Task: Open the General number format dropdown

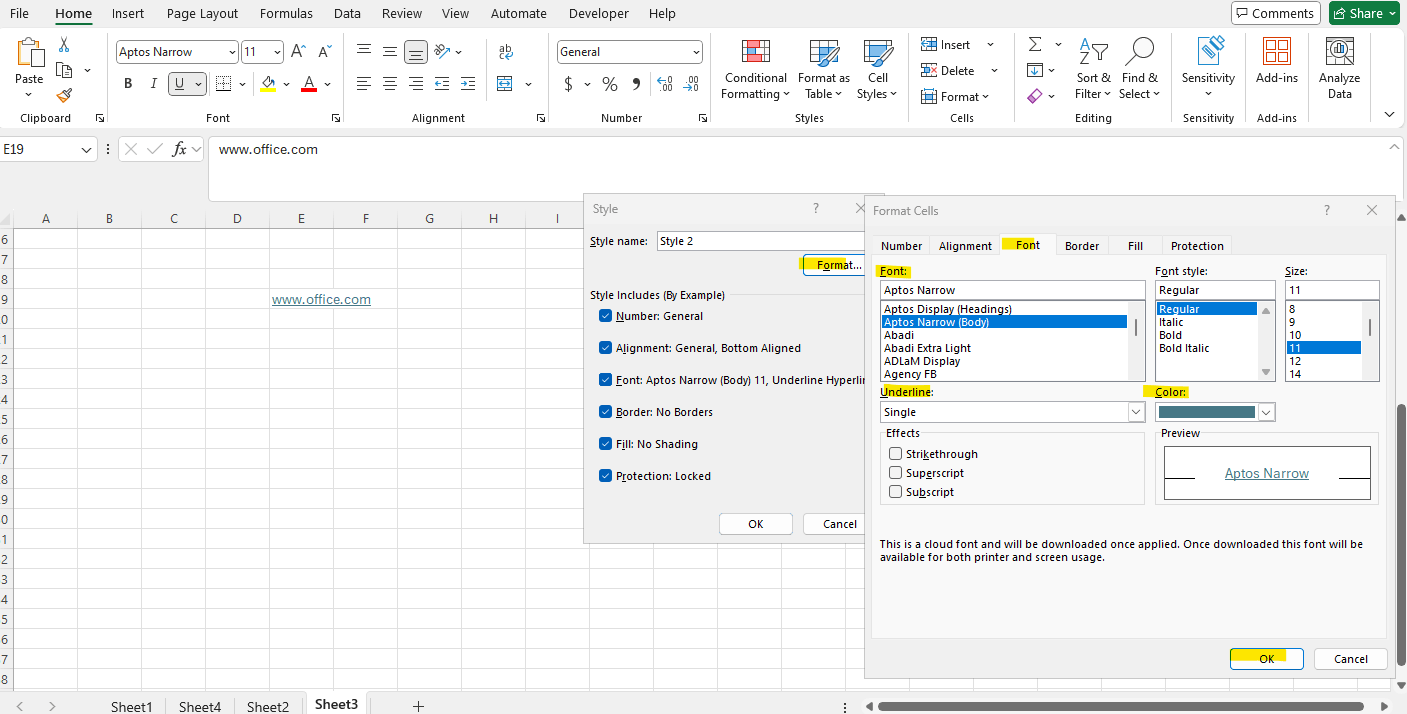Action: click(695, 51)
